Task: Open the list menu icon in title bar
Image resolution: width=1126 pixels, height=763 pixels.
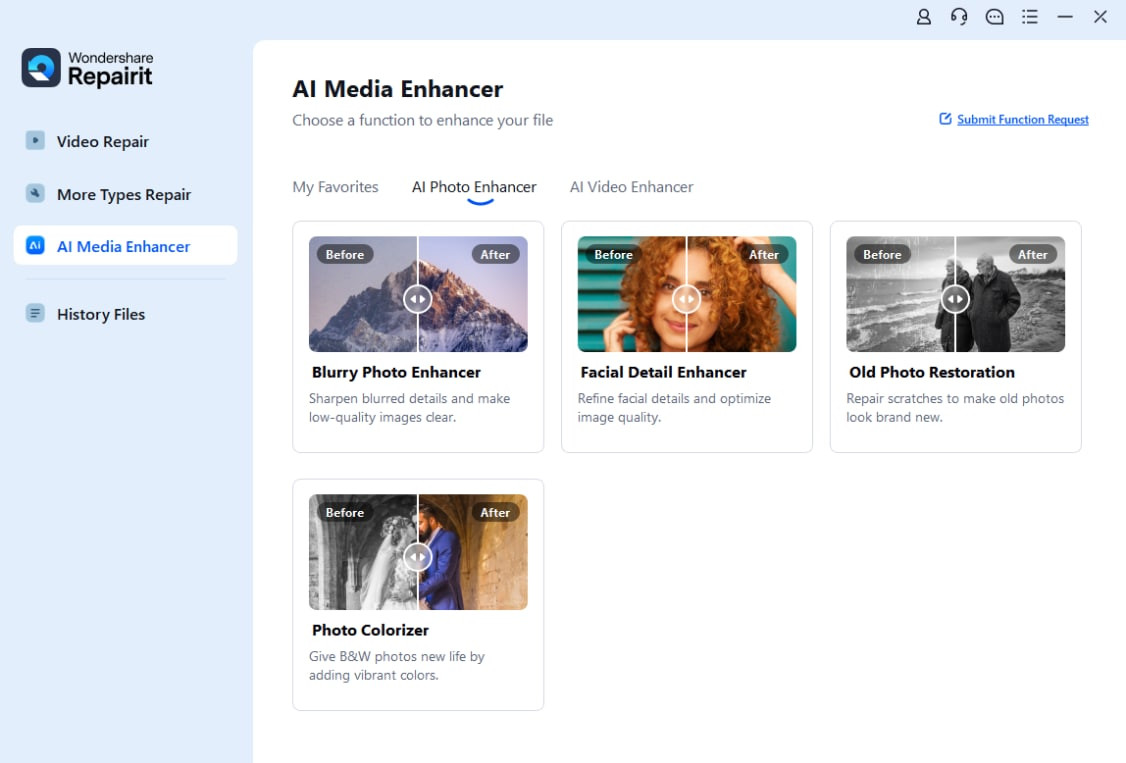Action: [1030, 17]
